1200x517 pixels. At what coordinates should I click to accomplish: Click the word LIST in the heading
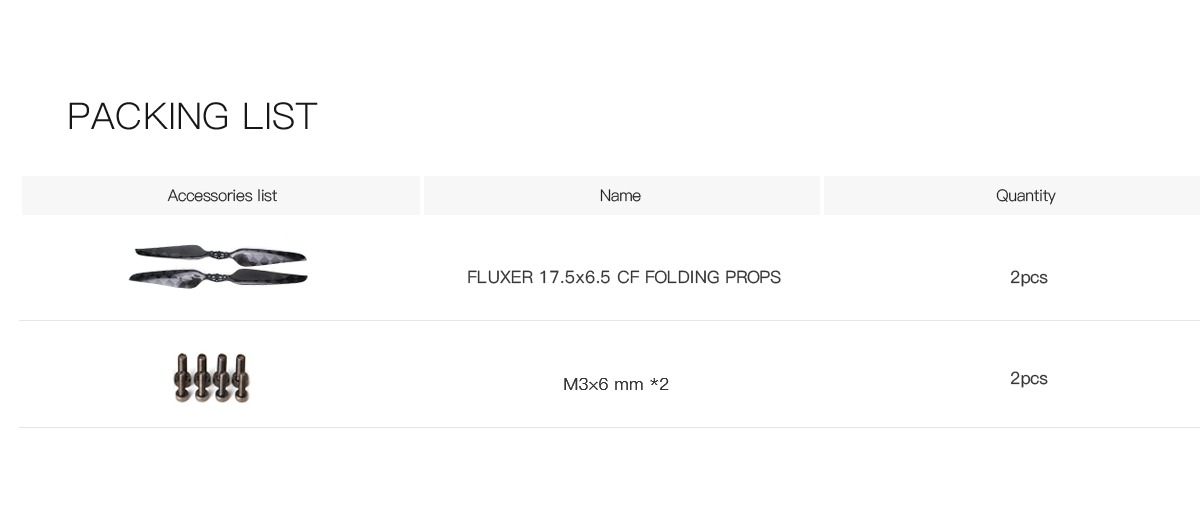click(279, 117)
